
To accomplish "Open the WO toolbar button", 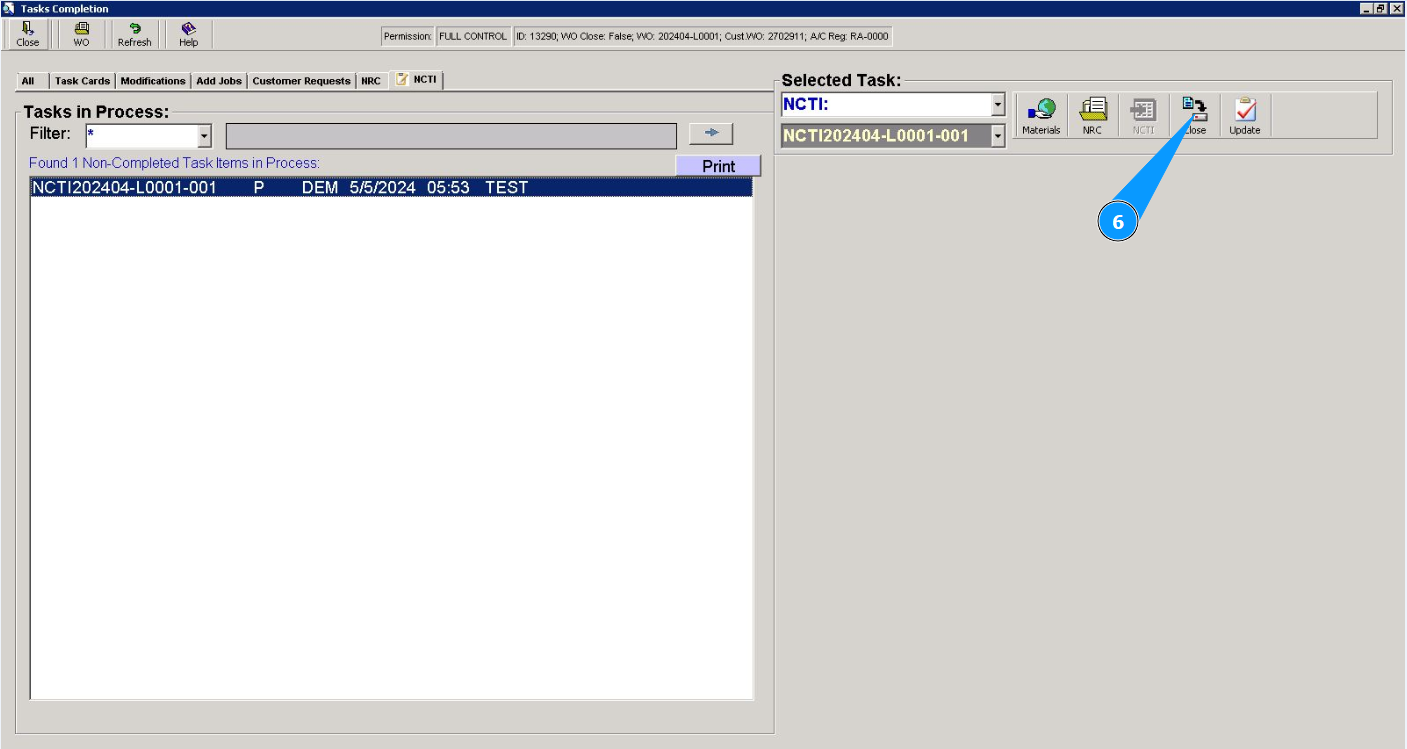I will pyautogui.click(x=81, y=35).
